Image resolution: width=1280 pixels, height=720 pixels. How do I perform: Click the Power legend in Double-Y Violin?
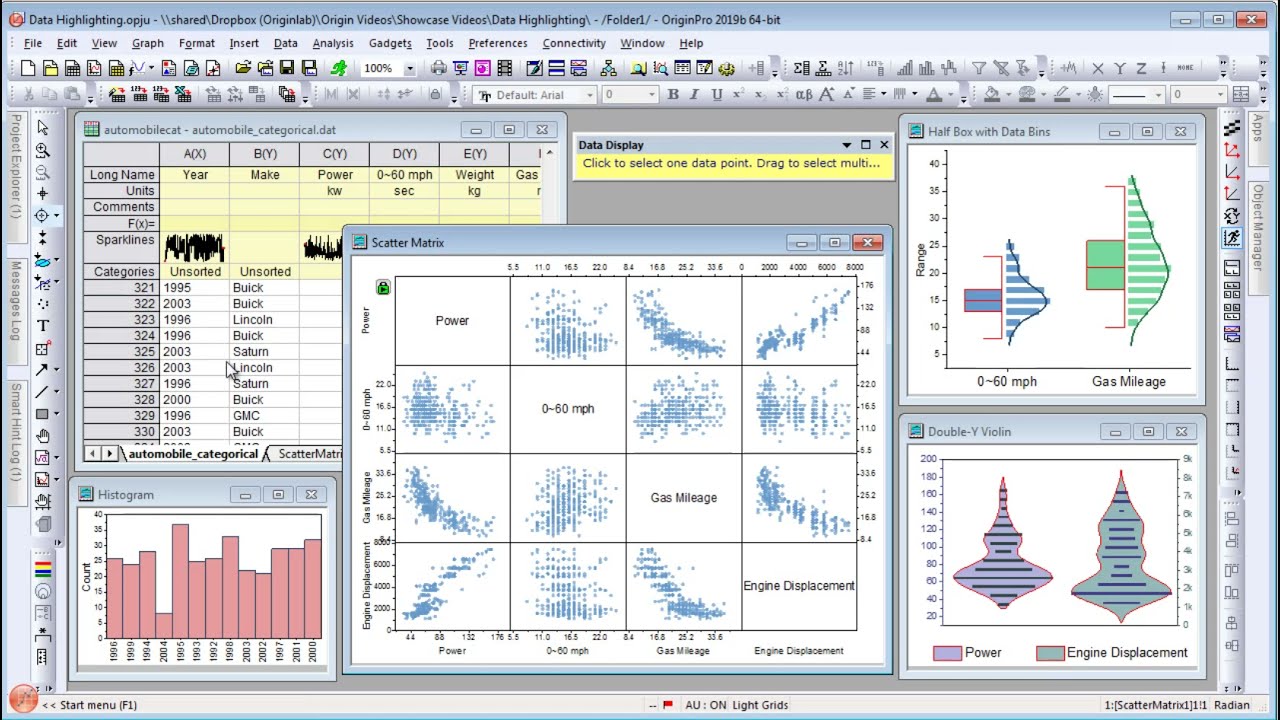(967, 653)
